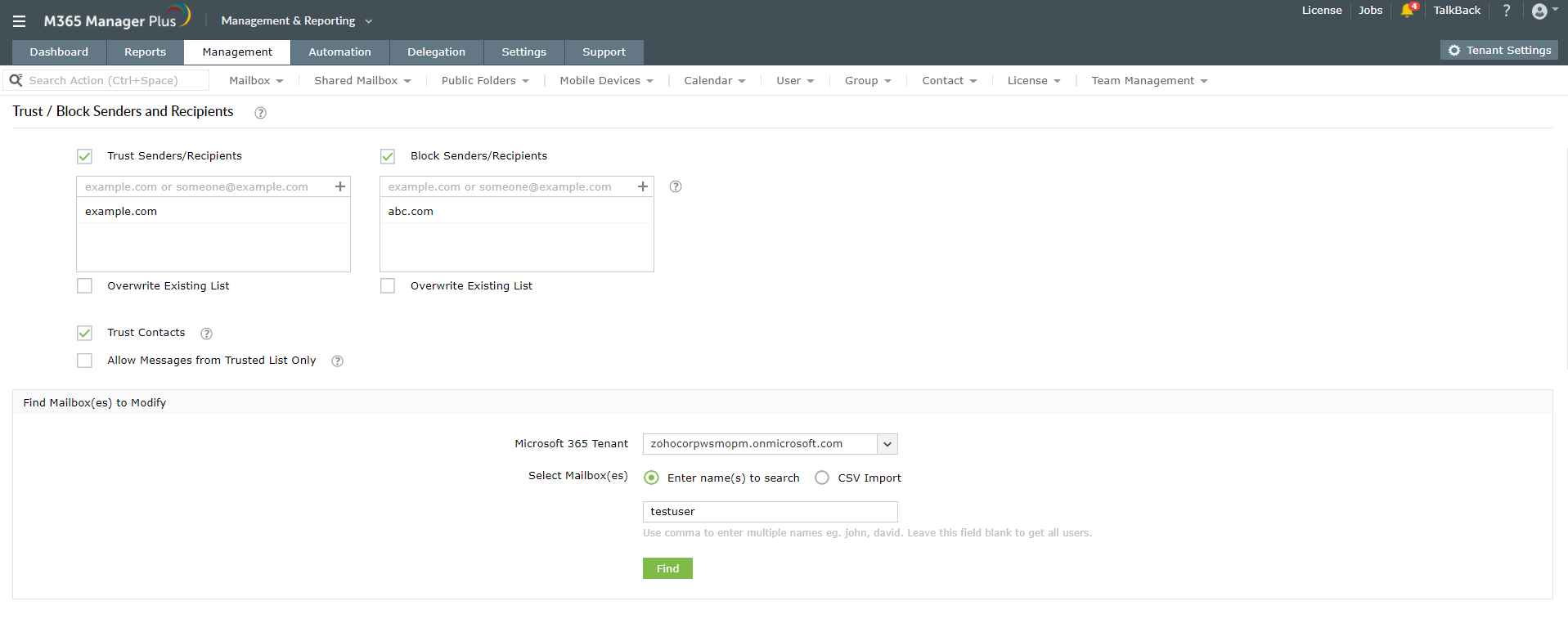Click the green Find button
This screenshot has height=628, width=1568.
tap(667, 568)
